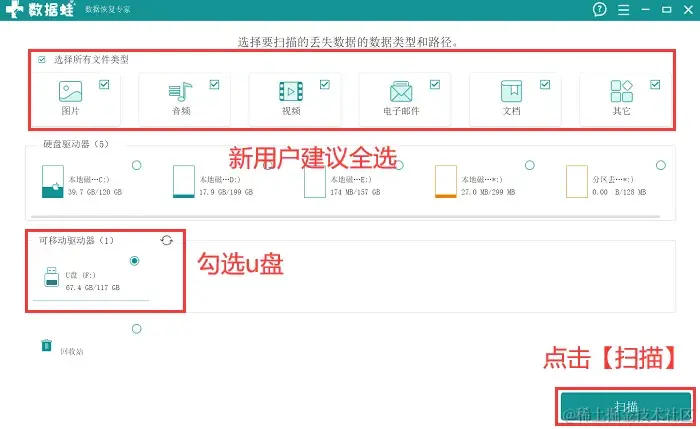Click the 回收站 label text
Screen dimensions: 700x429
pyautogui.click(x=71, y=351)
